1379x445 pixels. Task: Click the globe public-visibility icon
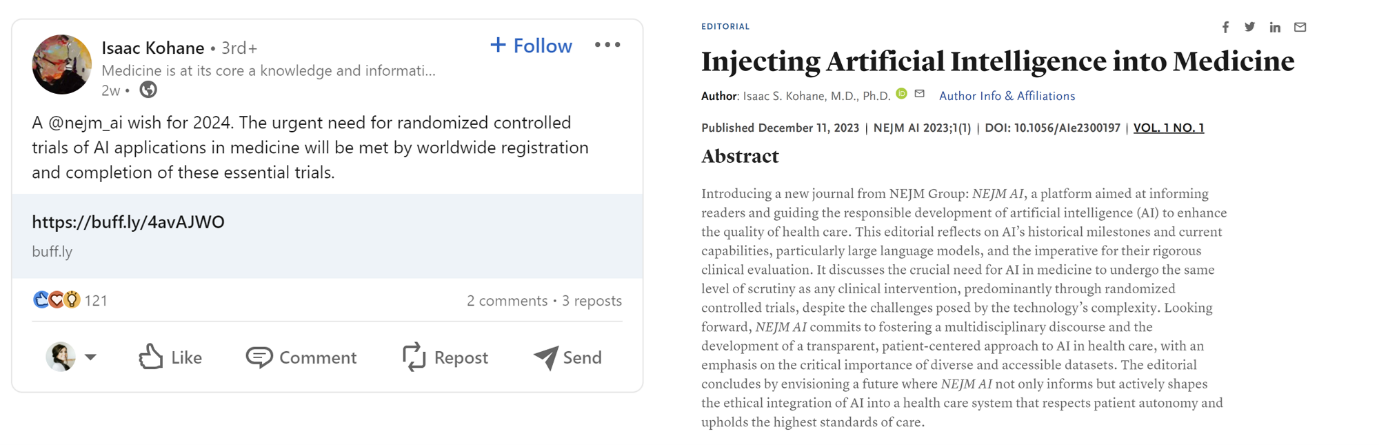coord(148,90)
